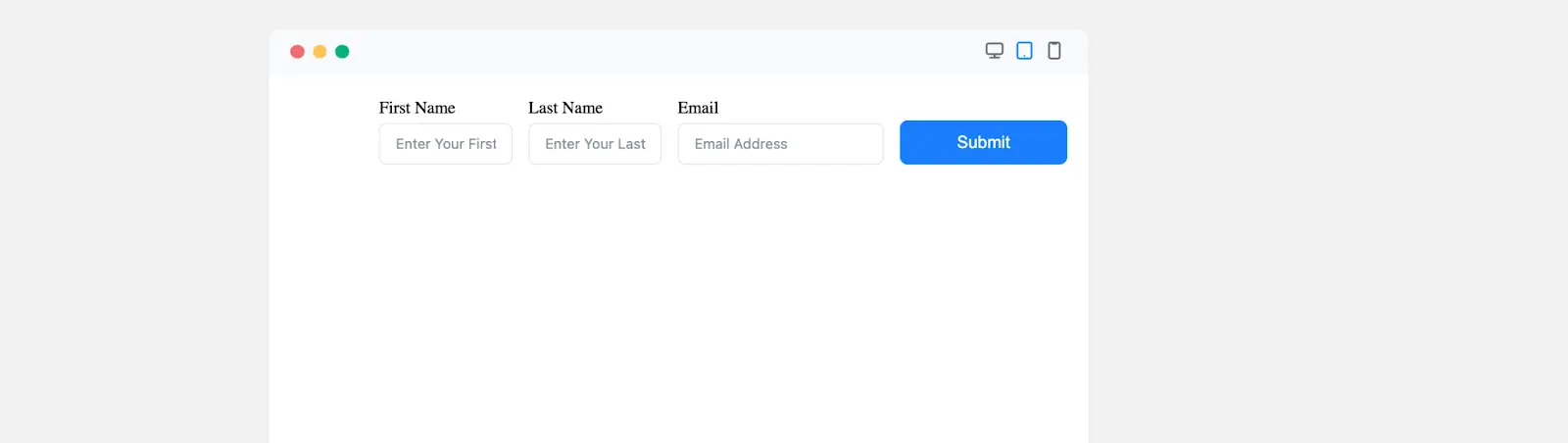
Task: Click the Last Name label
Action: [565, 108]
